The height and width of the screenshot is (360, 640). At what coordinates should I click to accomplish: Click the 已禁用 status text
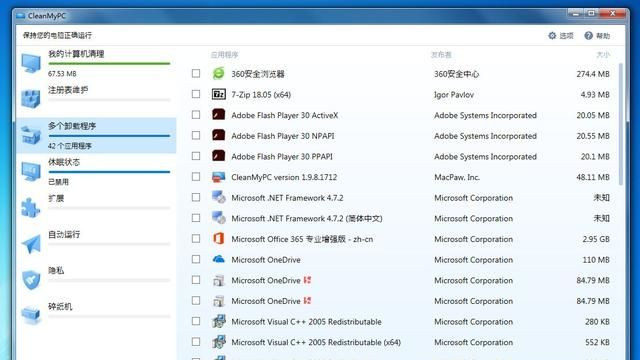[58, 182]
